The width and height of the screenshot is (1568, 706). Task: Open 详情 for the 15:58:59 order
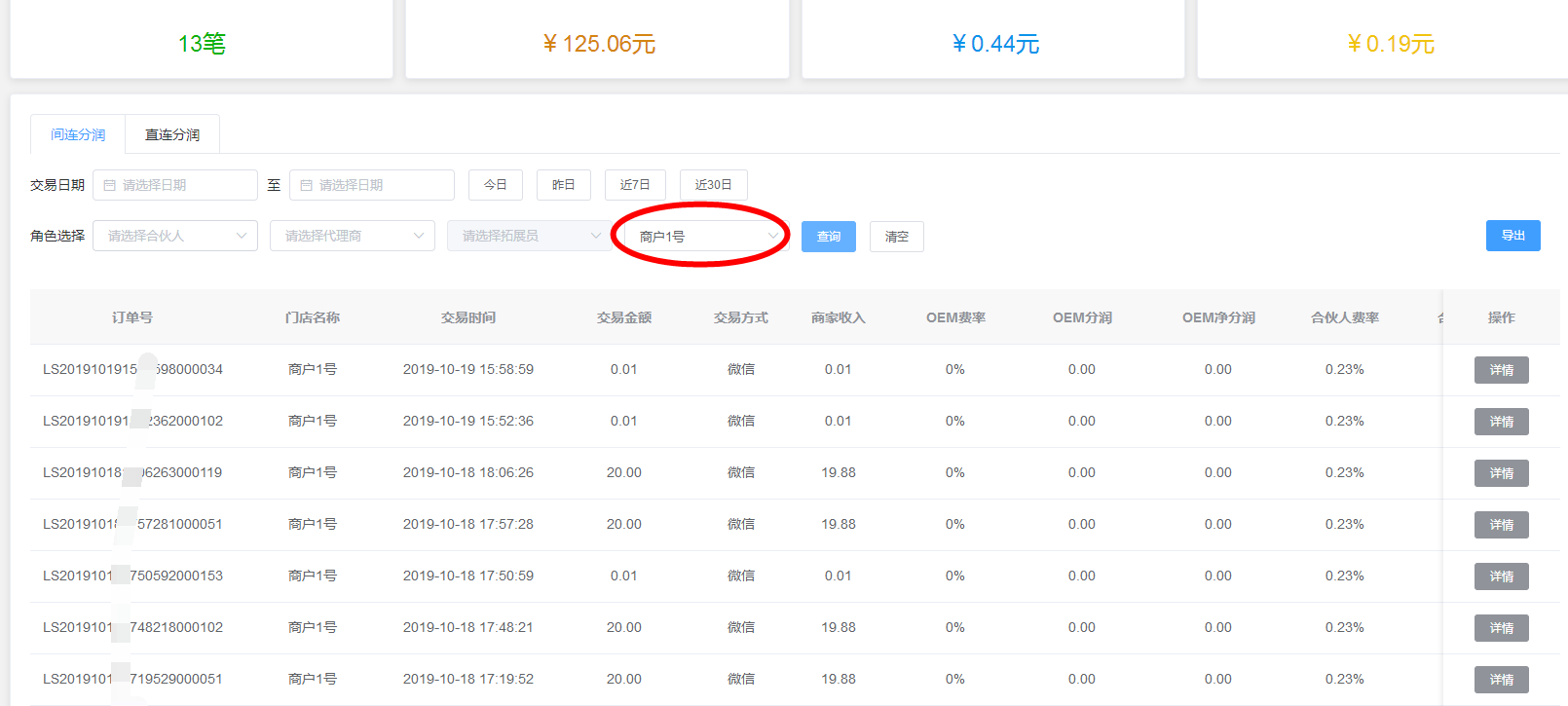pyautogui.click(x=1501, y=370)
